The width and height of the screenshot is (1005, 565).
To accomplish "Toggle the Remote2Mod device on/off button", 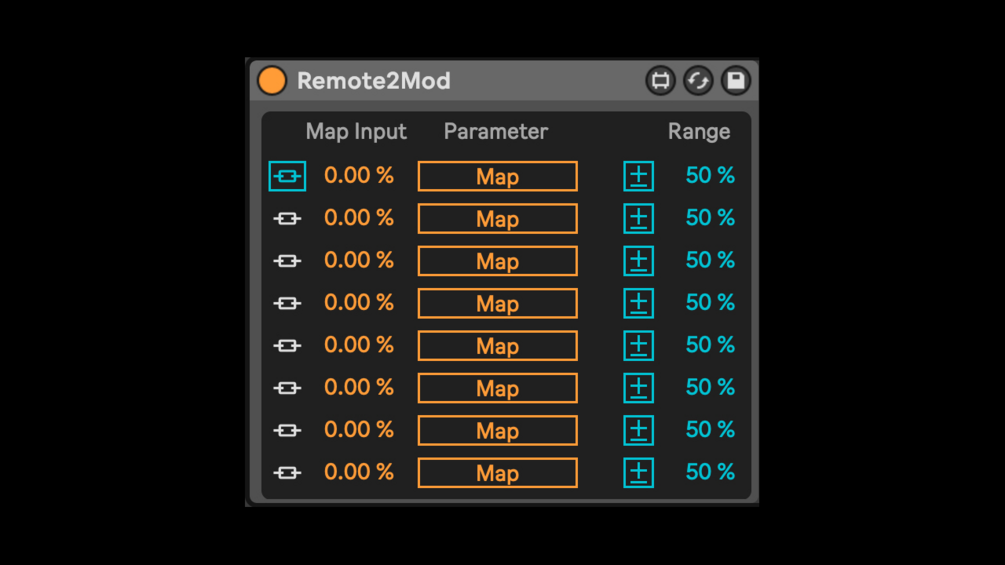I will tap(272, 81).
